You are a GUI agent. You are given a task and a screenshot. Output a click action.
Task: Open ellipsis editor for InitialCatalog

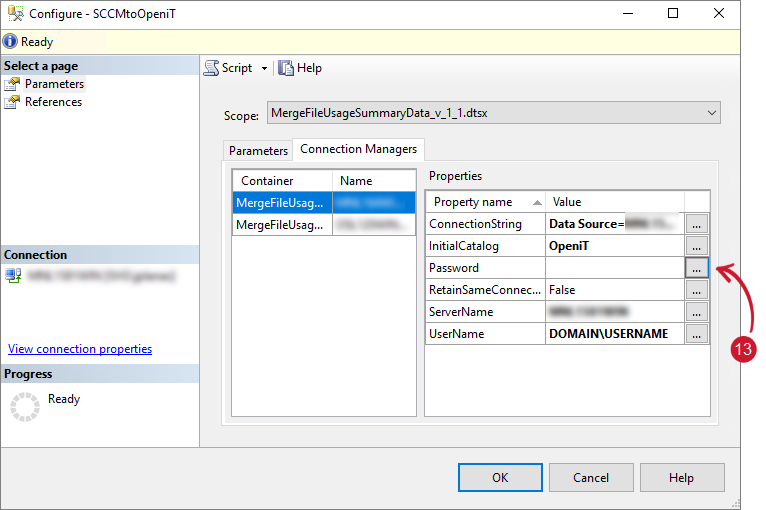pyautogui.click(x=696, y=246)
